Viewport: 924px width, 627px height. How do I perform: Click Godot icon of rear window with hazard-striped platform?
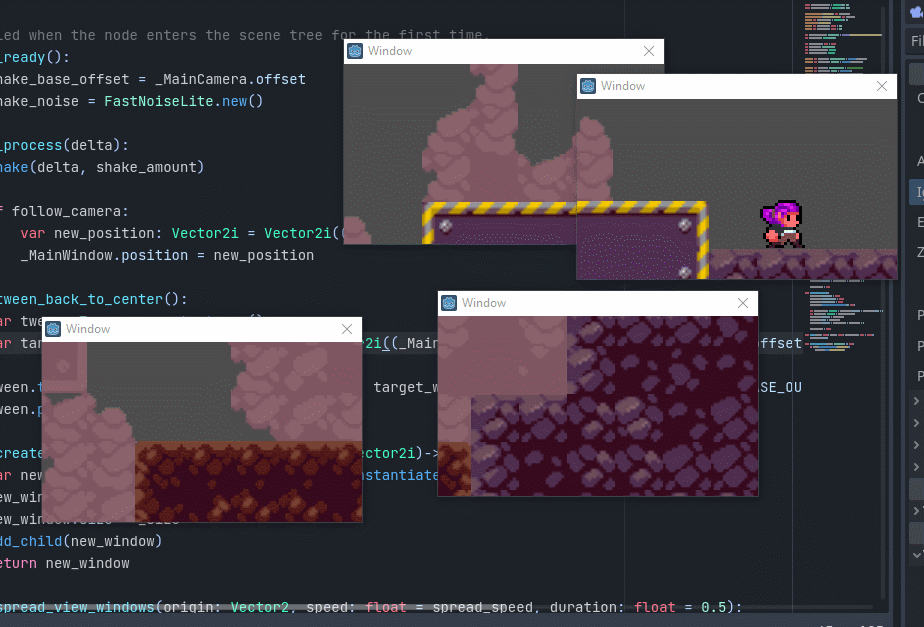click(x=355, y=51)
